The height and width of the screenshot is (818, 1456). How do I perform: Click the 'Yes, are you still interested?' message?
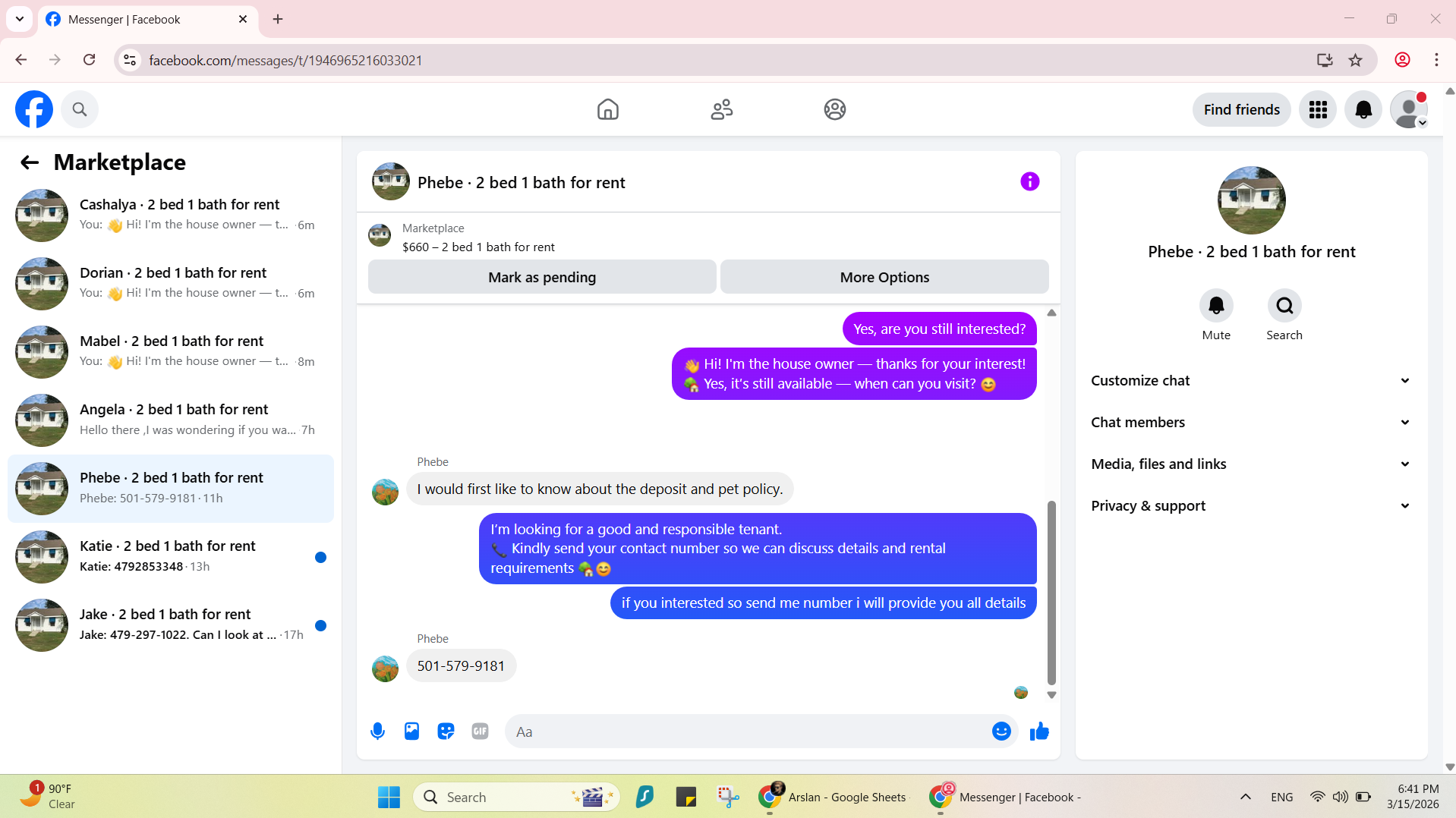[939, 329]
